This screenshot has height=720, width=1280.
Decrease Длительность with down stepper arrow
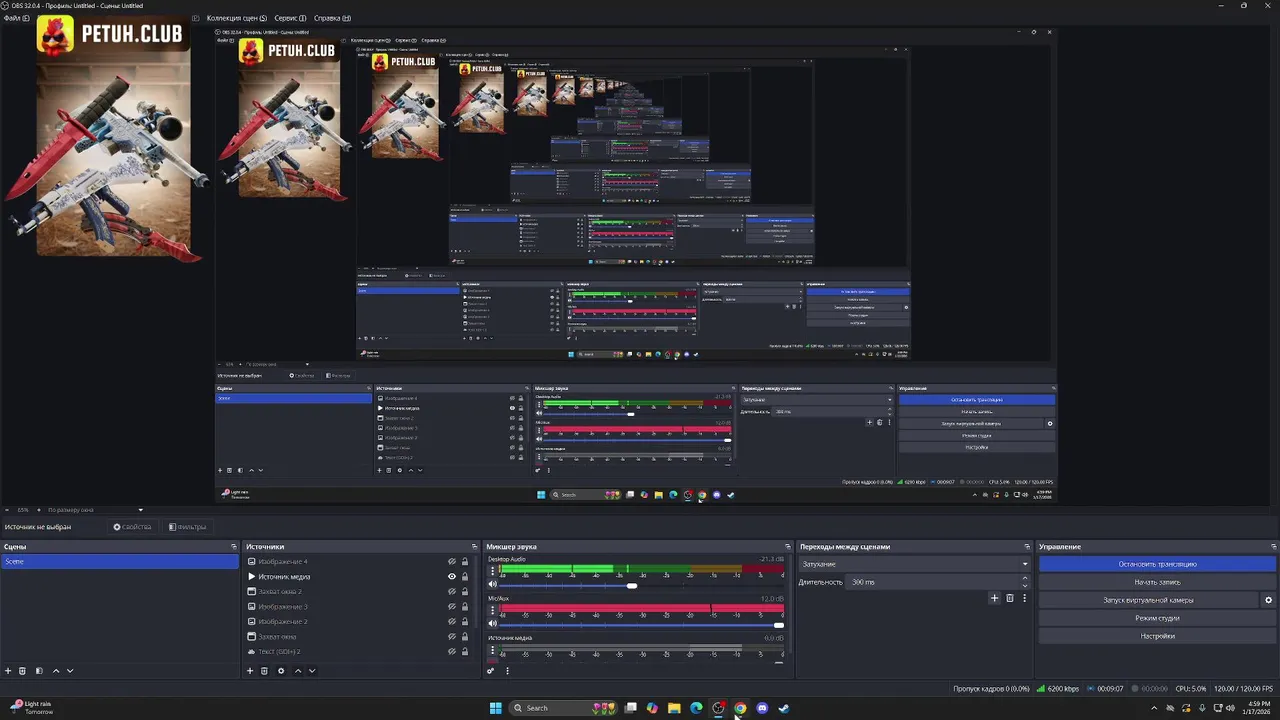(x=1025, y=585)
